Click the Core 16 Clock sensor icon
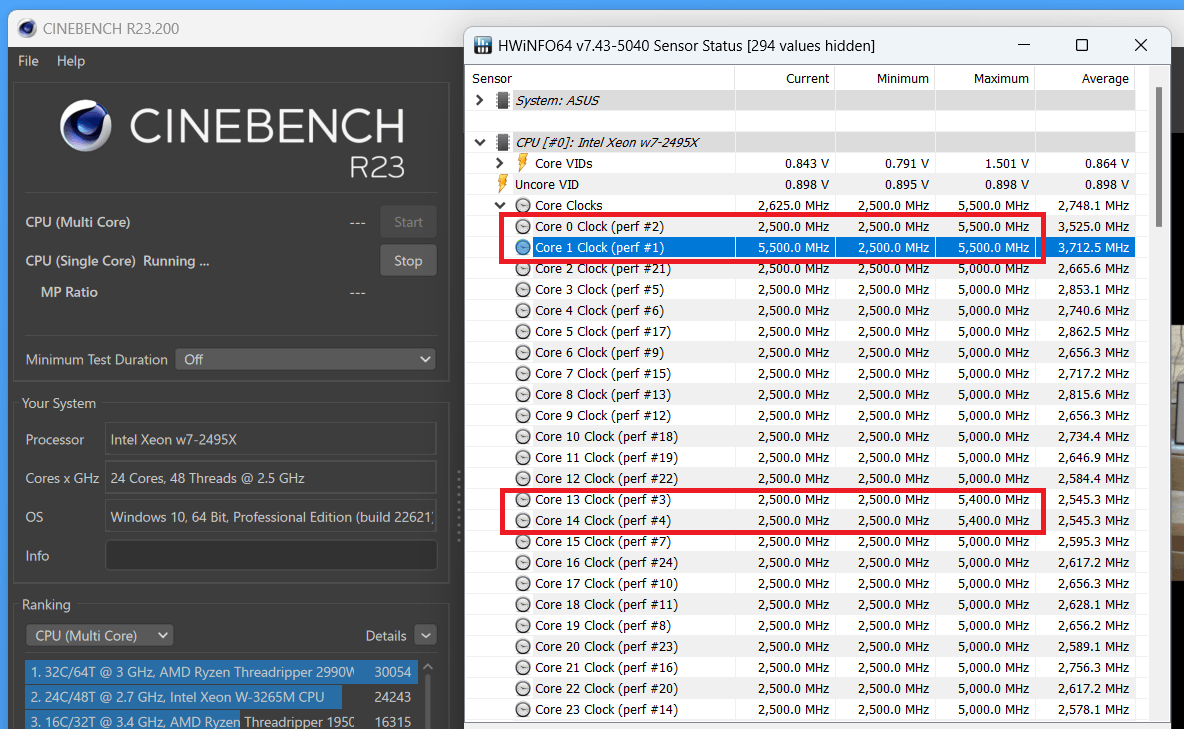1184x729 pixels. click(523, 563)
